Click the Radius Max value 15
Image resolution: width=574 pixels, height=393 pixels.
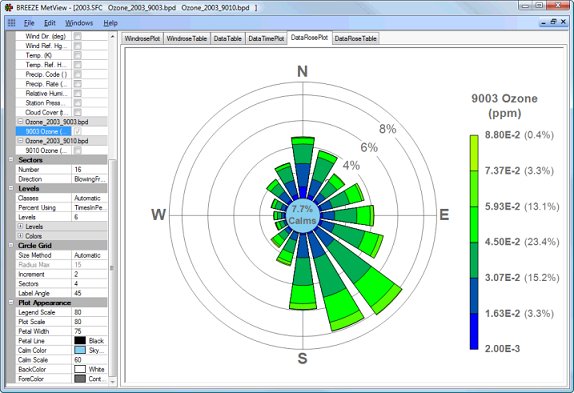tap(90, 265)
